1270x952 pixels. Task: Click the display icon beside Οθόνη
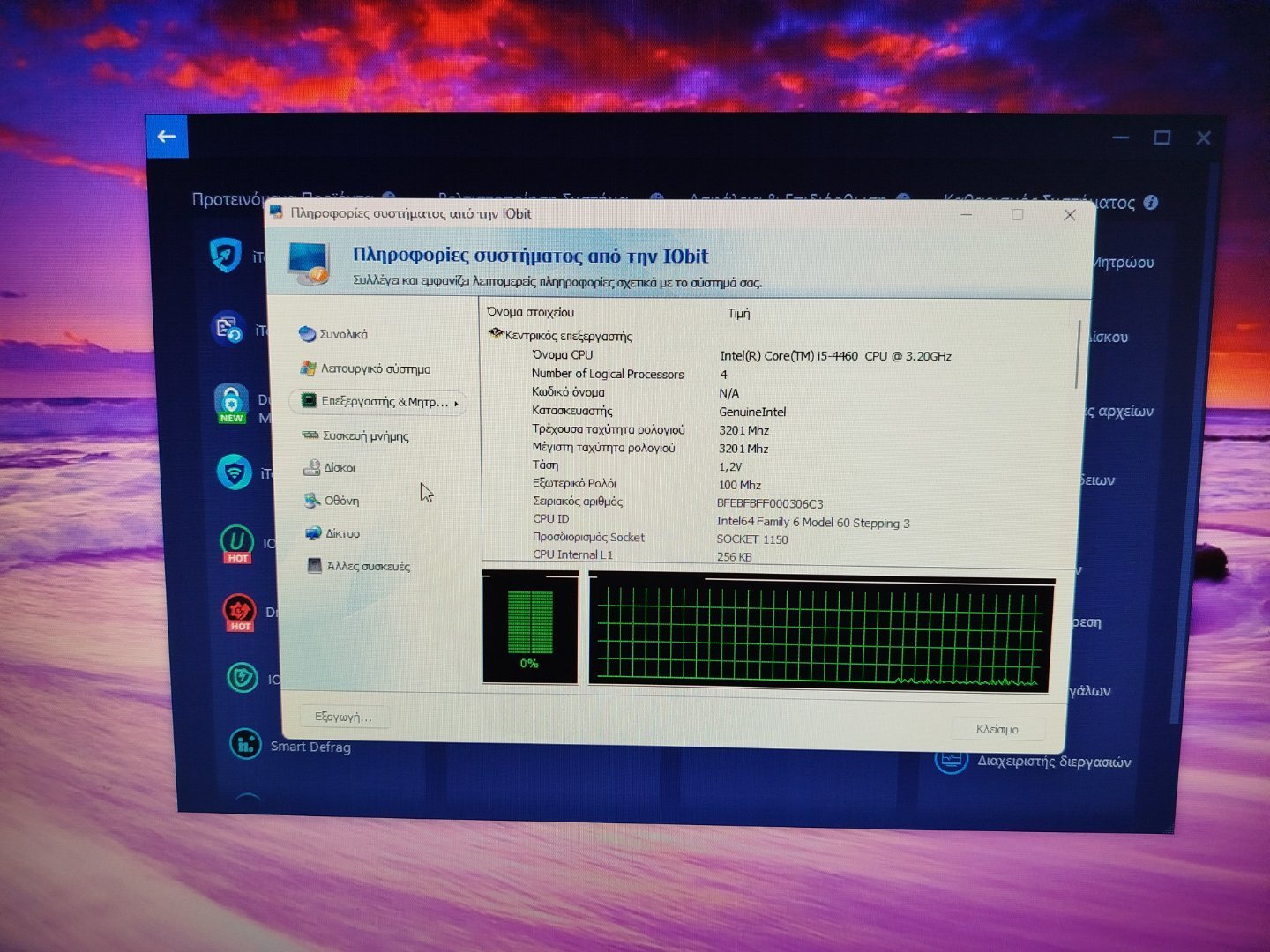(x=312, y=500)
